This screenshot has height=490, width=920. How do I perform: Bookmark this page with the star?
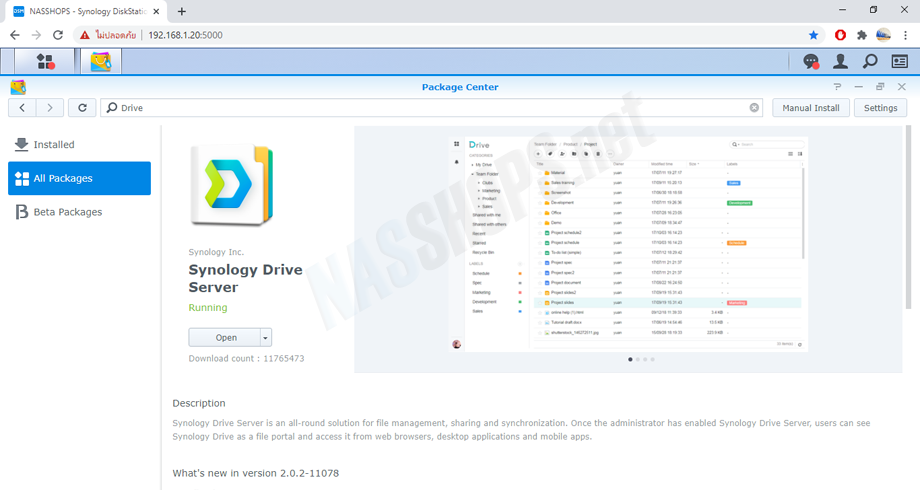point(813,35)
